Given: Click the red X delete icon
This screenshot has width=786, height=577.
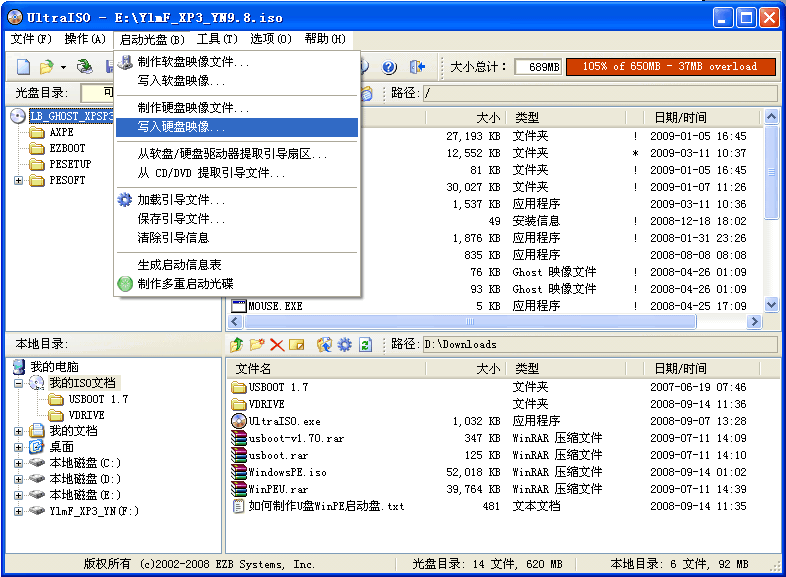Looking at the screenshot, I should (x=277, y=344).
